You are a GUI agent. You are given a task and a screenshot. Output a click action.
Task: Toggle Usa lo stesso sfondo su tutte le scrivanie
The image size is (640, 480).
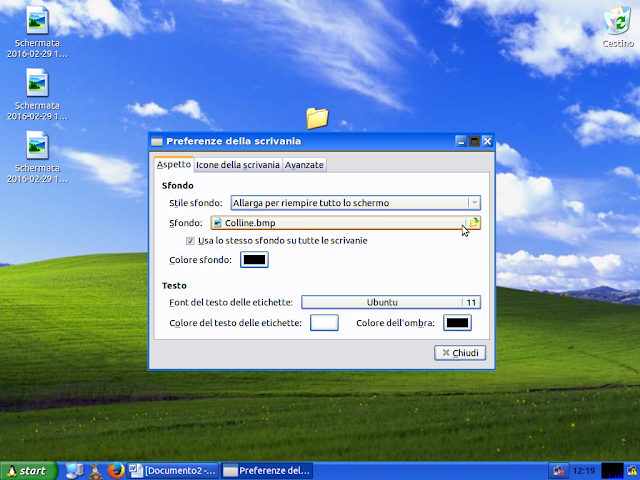(x=276, y=241)
